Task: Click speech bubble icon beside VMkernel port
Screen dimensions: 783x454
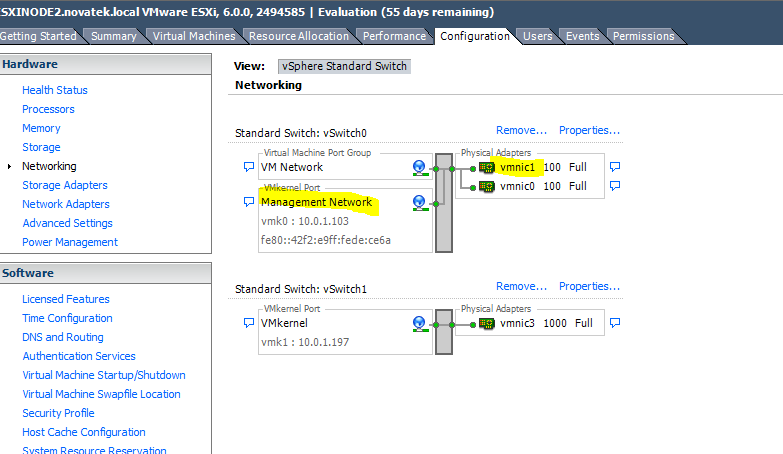Action: tap(249, 323)
